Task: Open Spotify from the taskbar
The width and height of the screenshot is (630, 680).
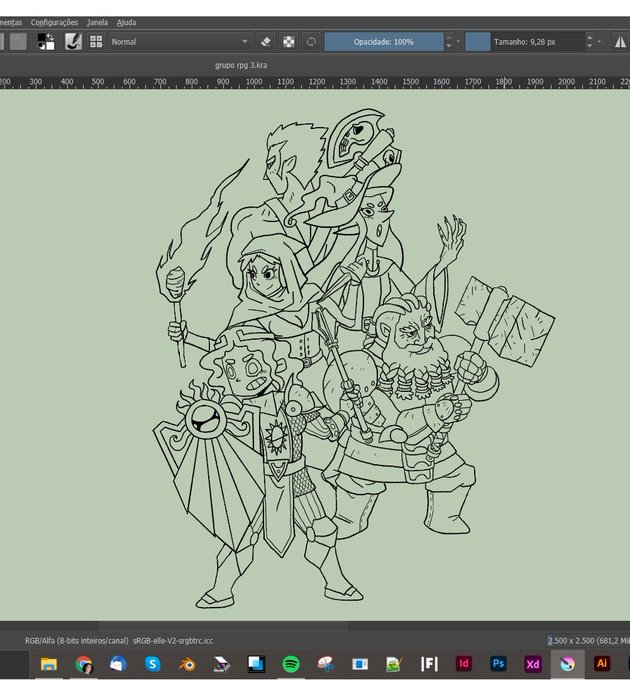Action: click(x=291, y=663)
